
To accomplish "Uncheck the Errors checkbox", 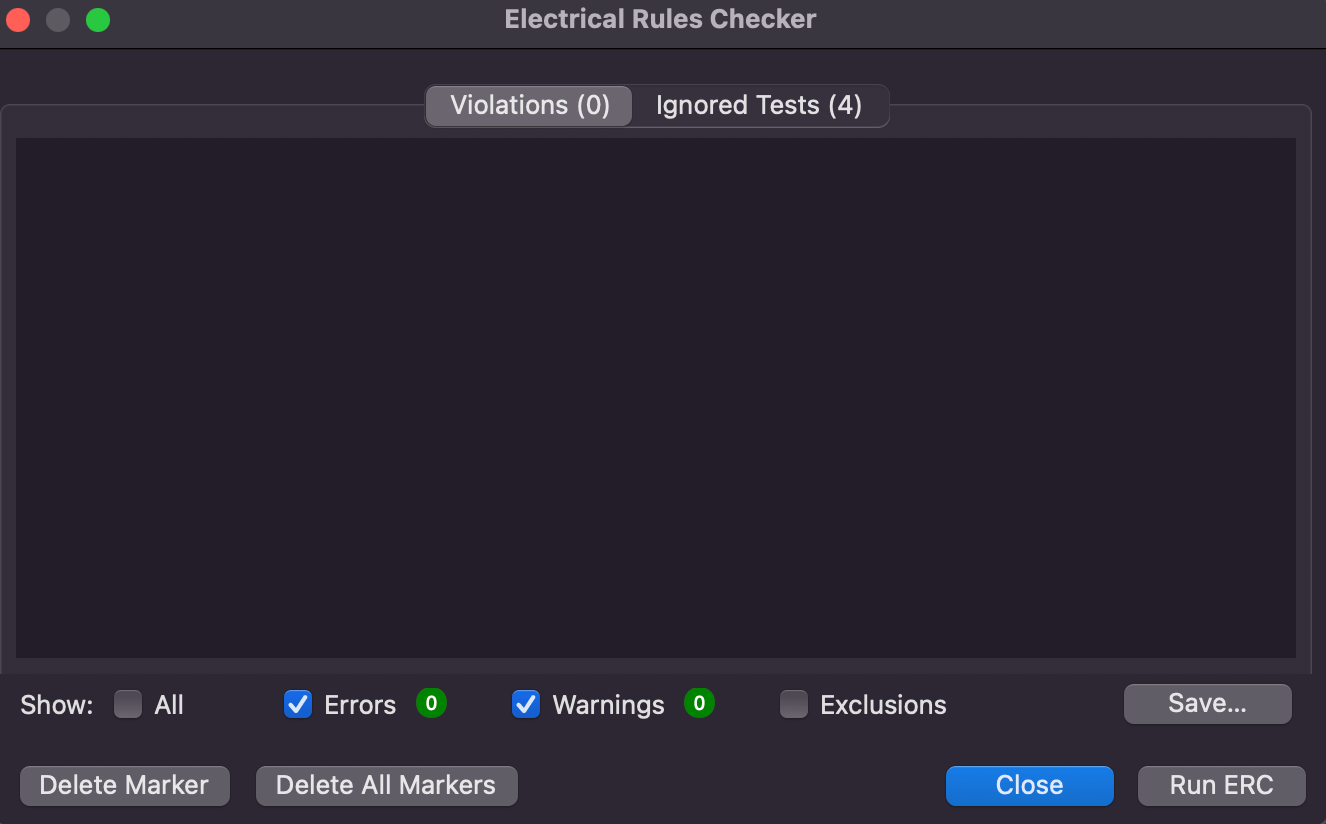I will pyautogui.click(x=298, y=705).
